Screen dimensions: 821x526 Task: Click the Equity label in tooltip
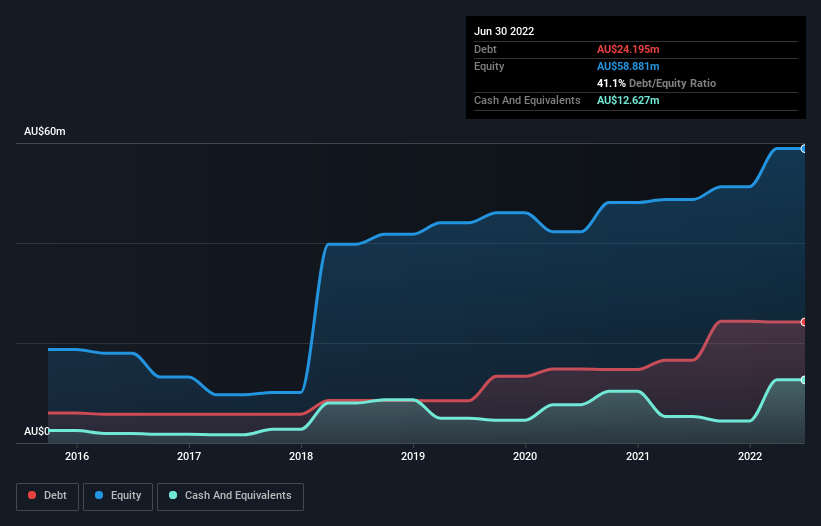(489, 66)
